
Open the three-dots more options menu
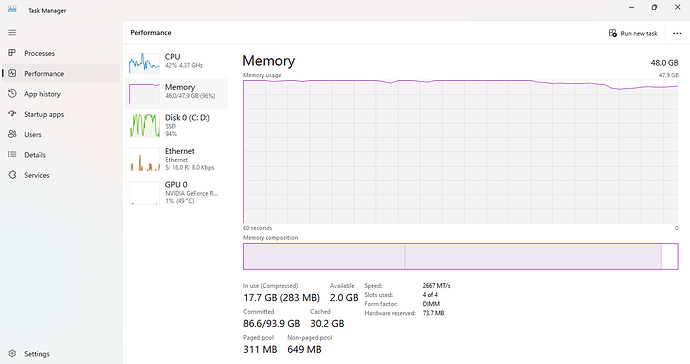677,33
